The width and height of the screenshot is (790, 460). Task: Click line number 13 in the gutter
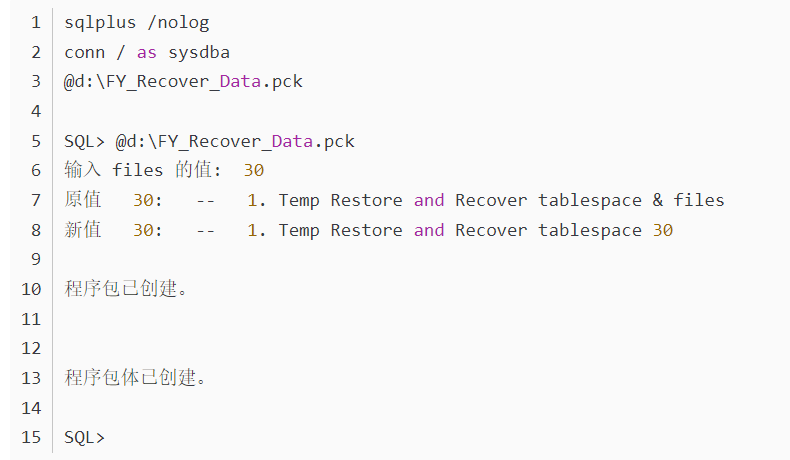pos(31,378)
